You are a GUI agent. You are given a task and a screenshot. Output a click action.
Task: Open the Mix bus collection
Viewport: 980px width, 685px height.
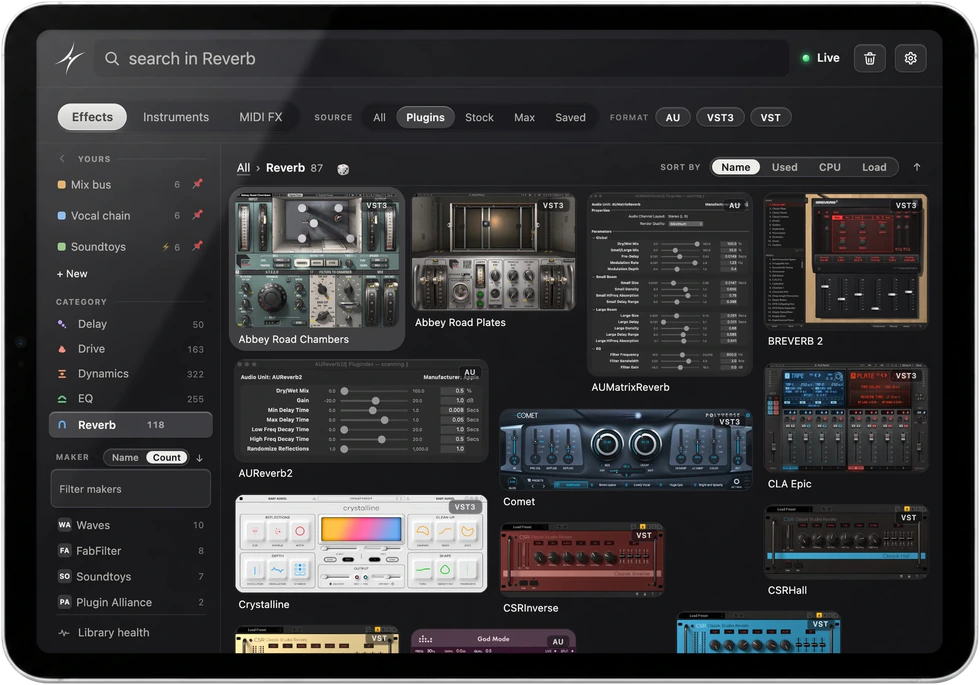131,184
